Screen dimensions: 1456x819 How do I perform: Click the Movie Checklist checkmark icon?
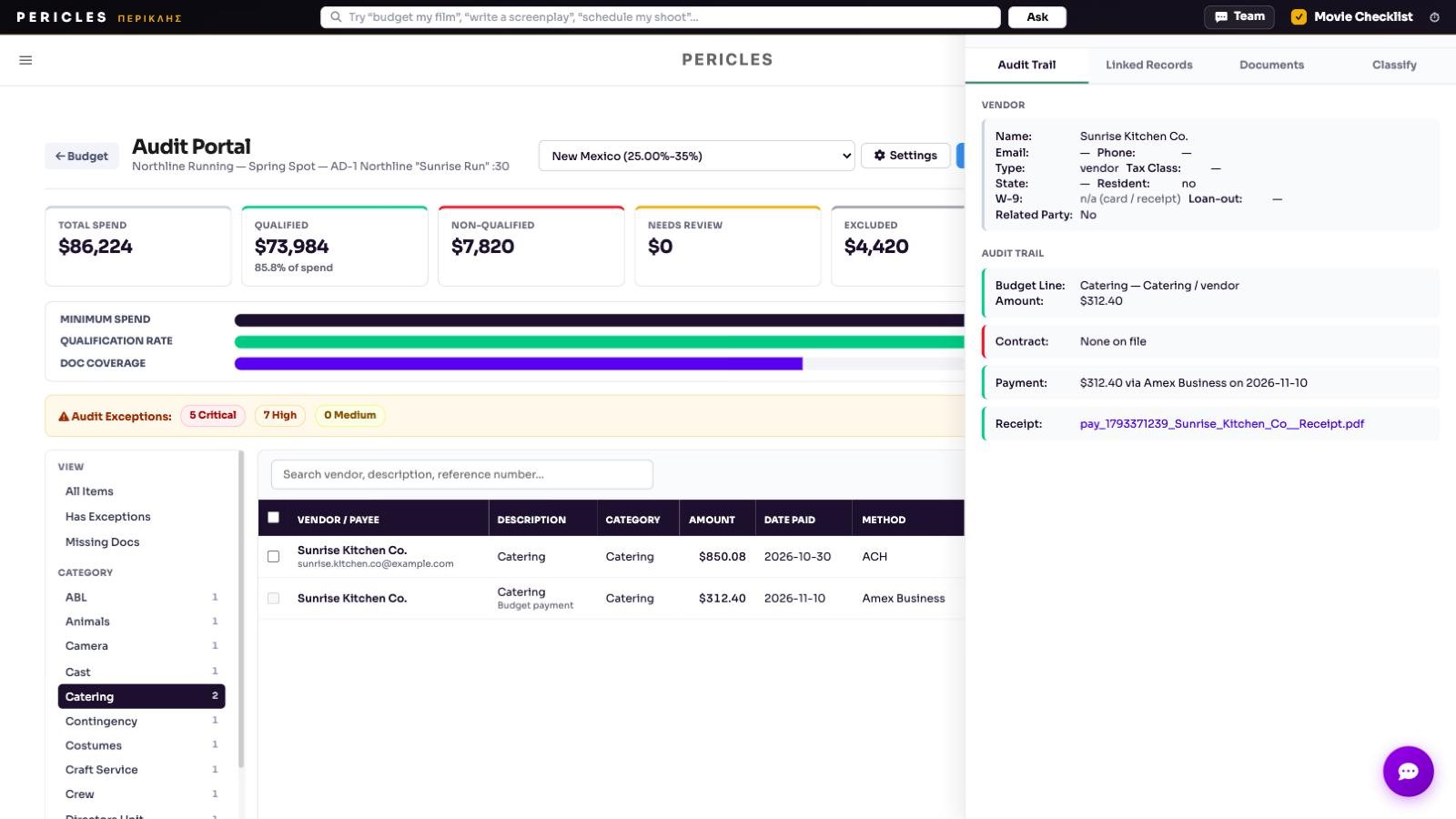click(x=1299, y=16)
